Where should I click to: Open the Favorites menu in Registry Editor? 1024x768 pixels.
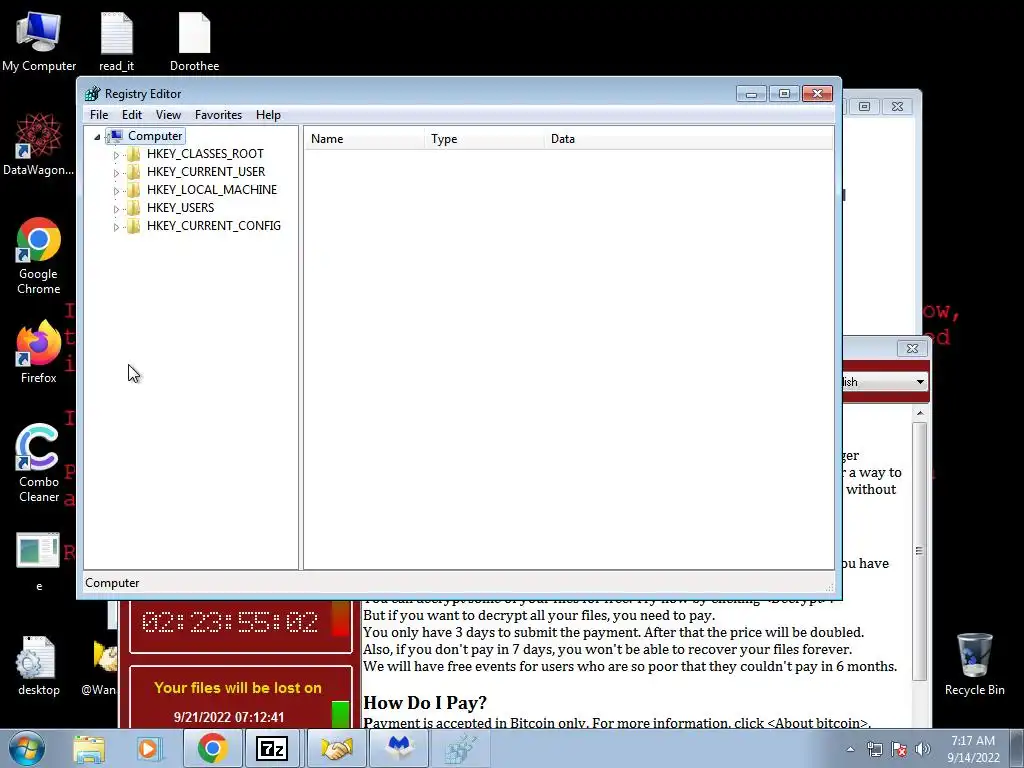coord(218,115)
